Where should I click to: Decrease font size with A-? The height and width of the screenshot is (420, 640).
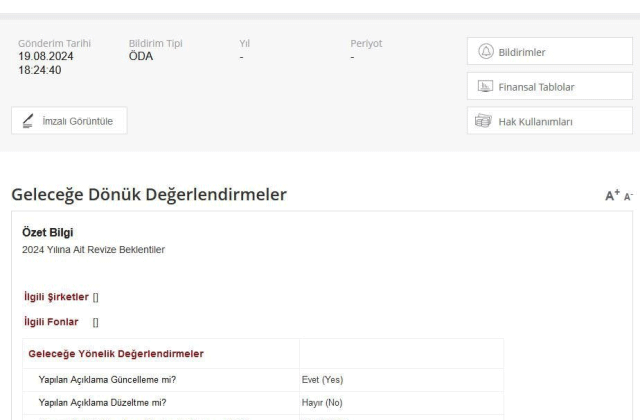(x=629, y=196)
